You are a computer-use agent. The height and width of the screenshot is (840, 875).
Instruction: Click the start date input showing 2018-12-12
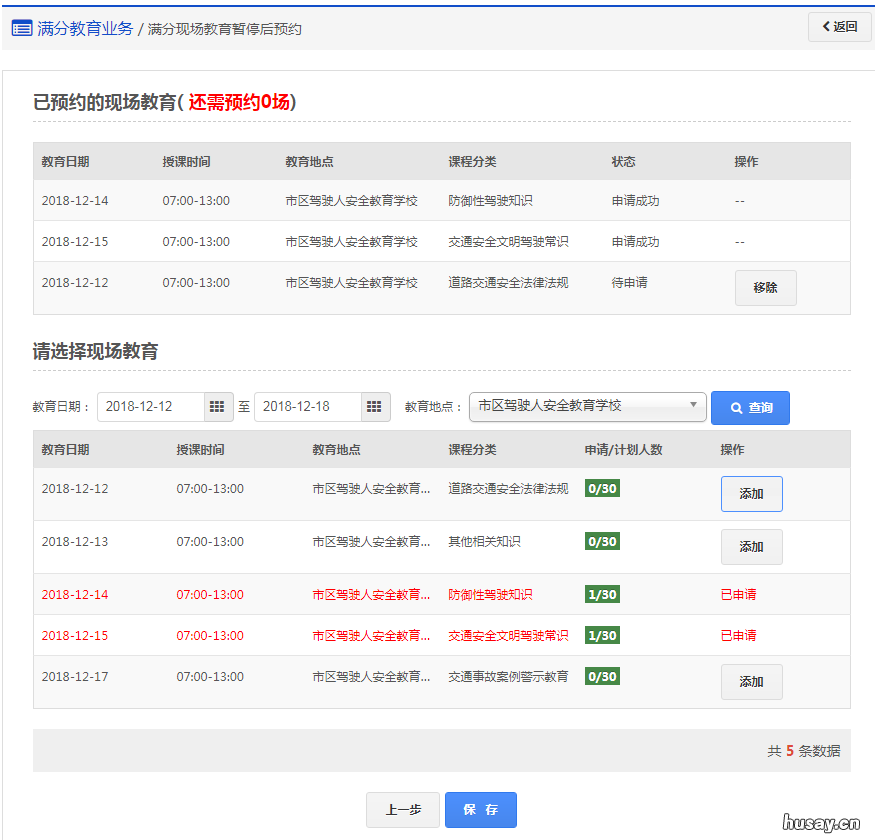(x=150, y=407)
